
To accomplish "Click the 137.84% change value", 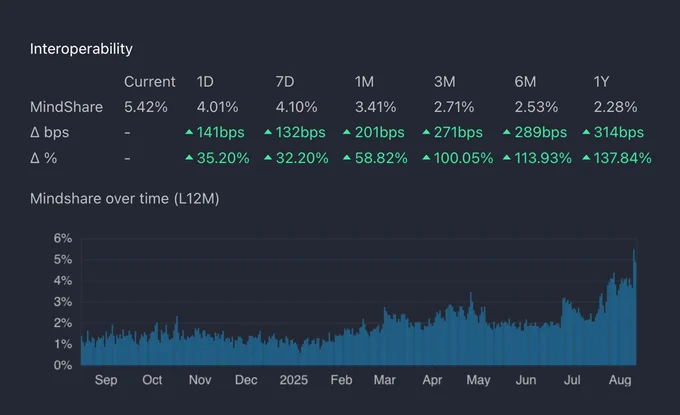I will [622, 158].
